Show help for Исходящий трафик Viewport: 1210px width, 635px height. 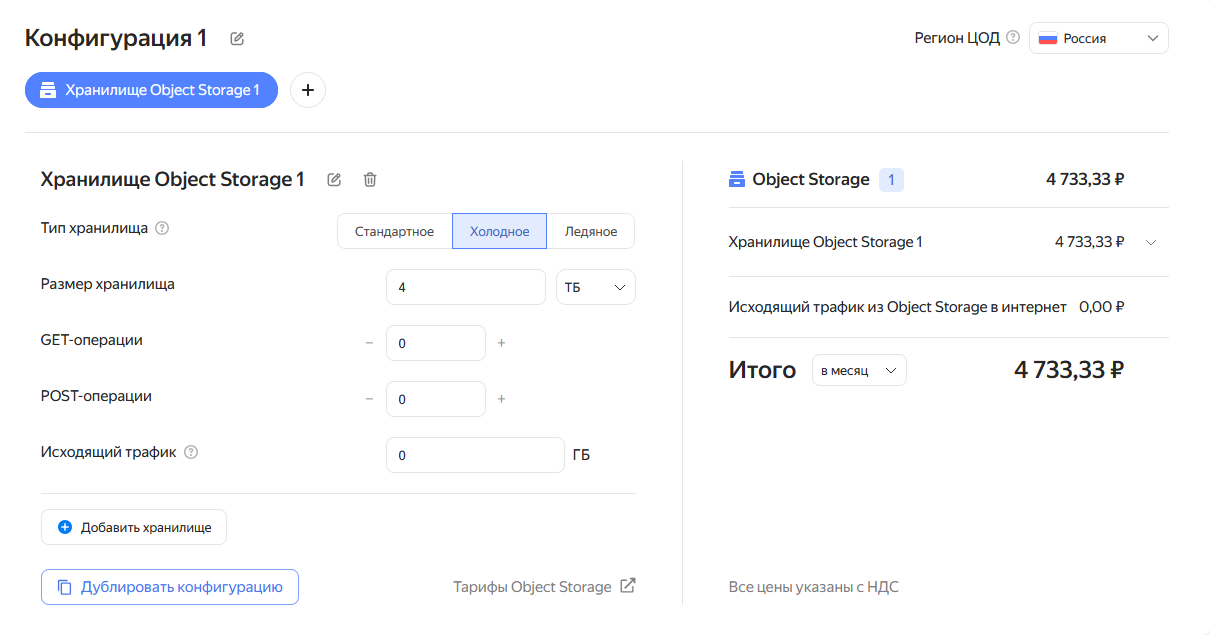pyautogui.click(x=191, y=452)
